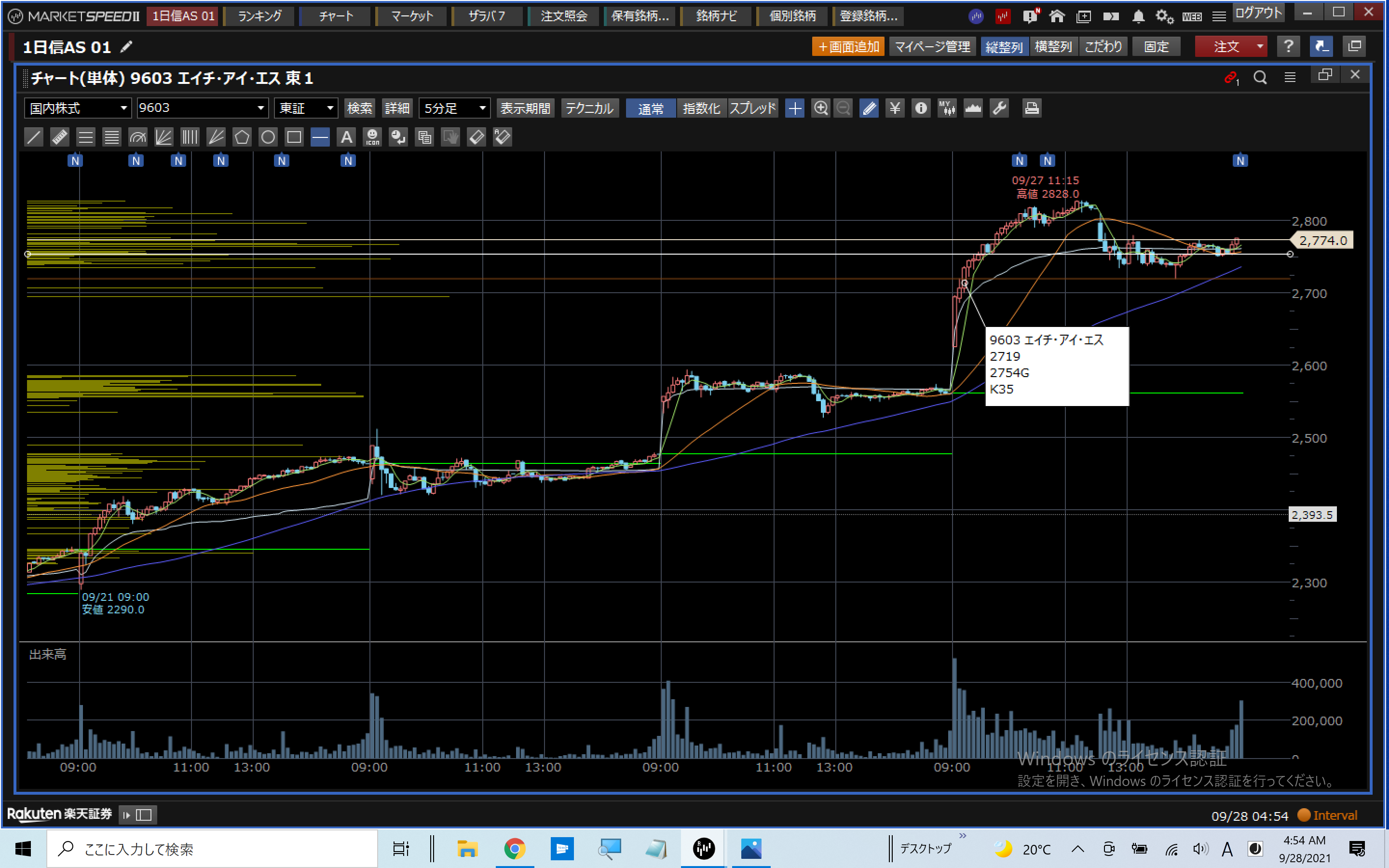Select the ellipse drawing tool
This screenshot has width=1389, height=868.
coord(268,137)
